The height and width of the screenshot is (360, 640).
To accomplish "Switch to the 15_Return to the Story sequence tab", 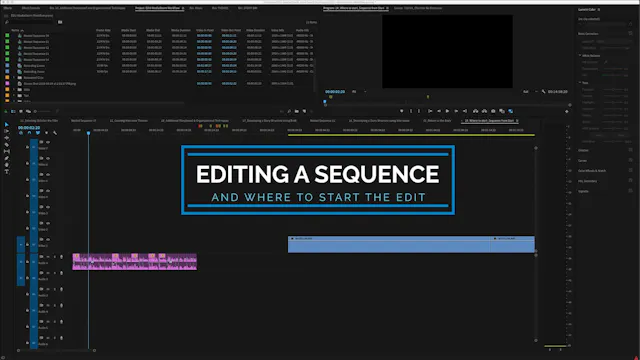I will 437,121.
